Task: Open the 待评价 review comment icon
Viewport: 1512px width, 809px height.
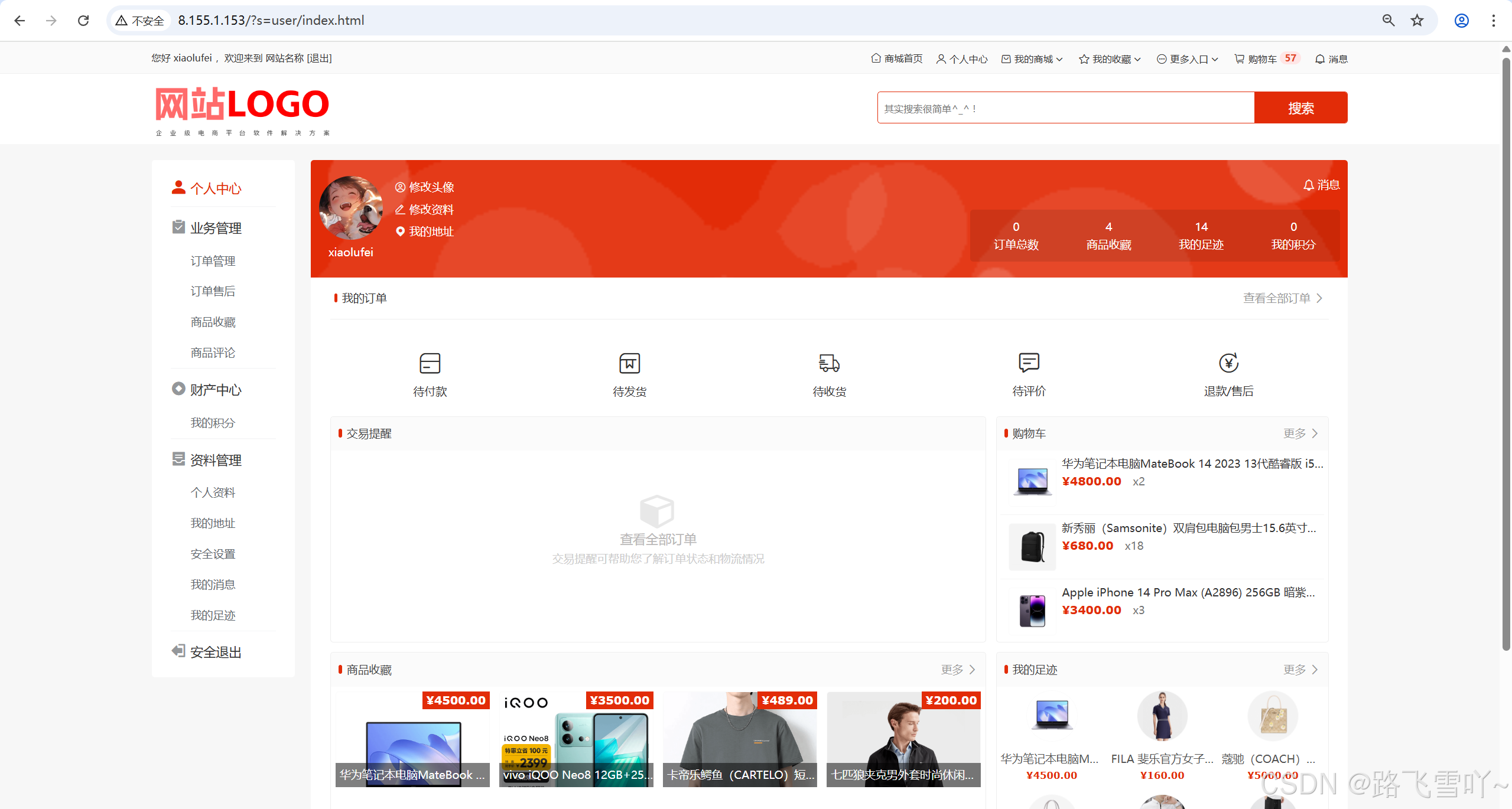Action: pyautogui.click(x=1029, y=363)
